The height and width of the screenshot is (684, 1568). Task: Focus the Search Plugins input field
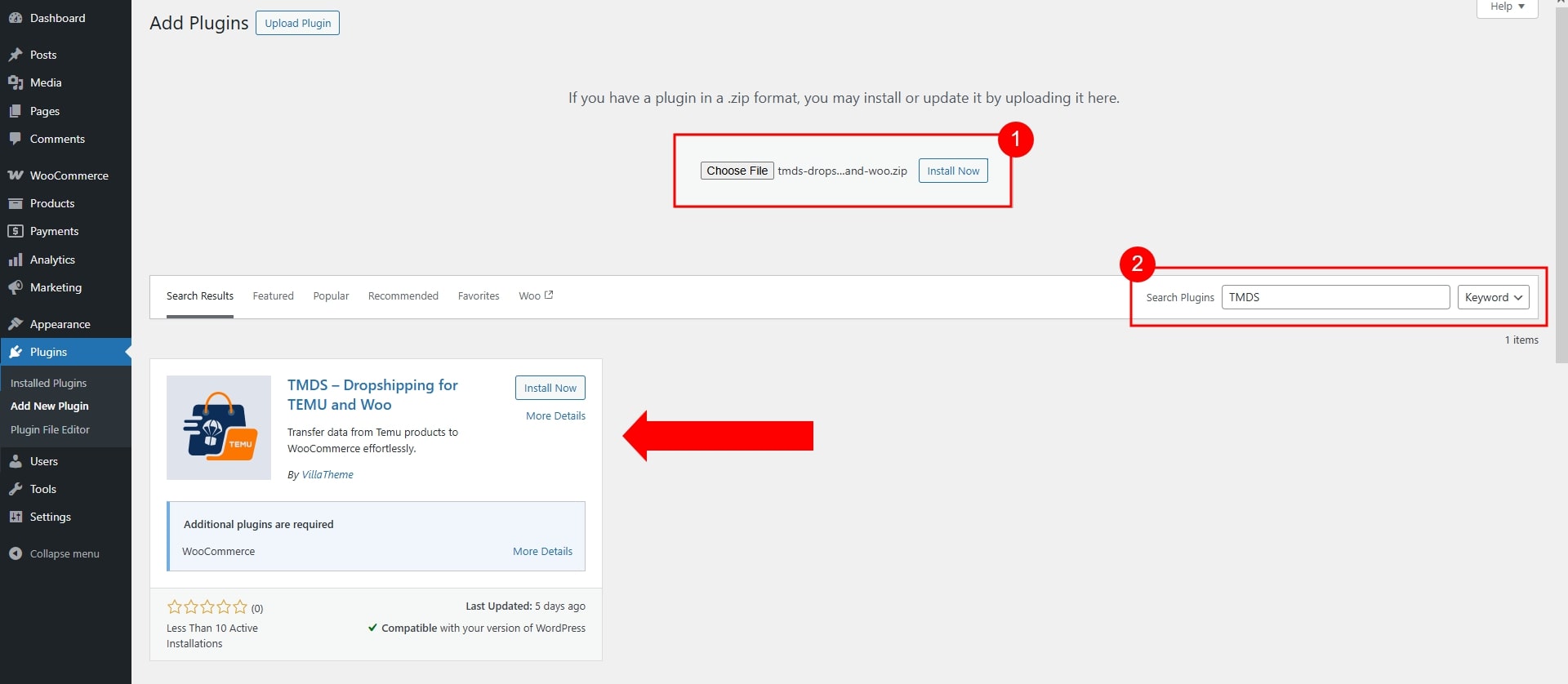click(x=1335, y=297)
